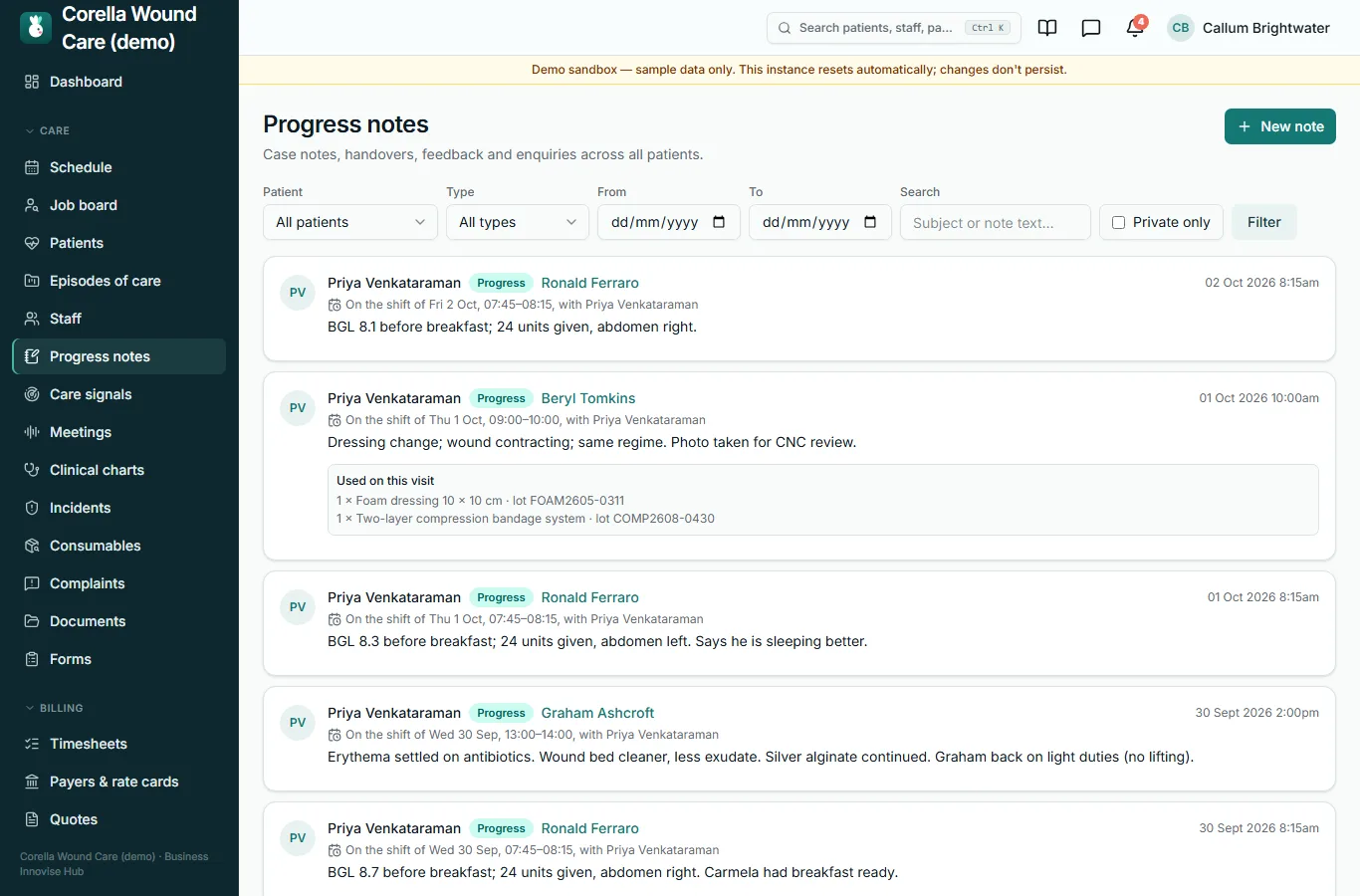This screenshot has width=1360, height=896.
Task: Click the Patients heart icon
Action: point(32,243)
